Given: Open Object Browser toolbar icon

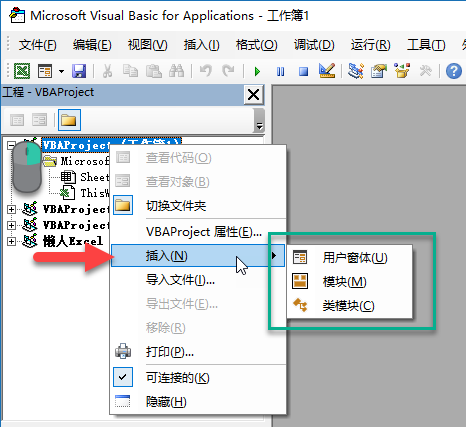Looking at the screenshot, I should (x=402, y=71).
